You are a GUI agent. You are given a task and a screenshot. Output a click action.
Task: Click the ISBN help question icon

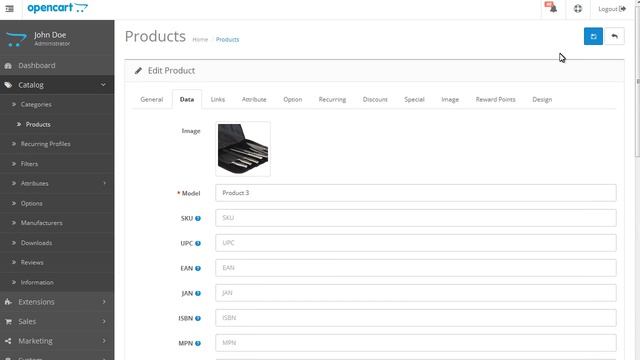pos(198,318)
